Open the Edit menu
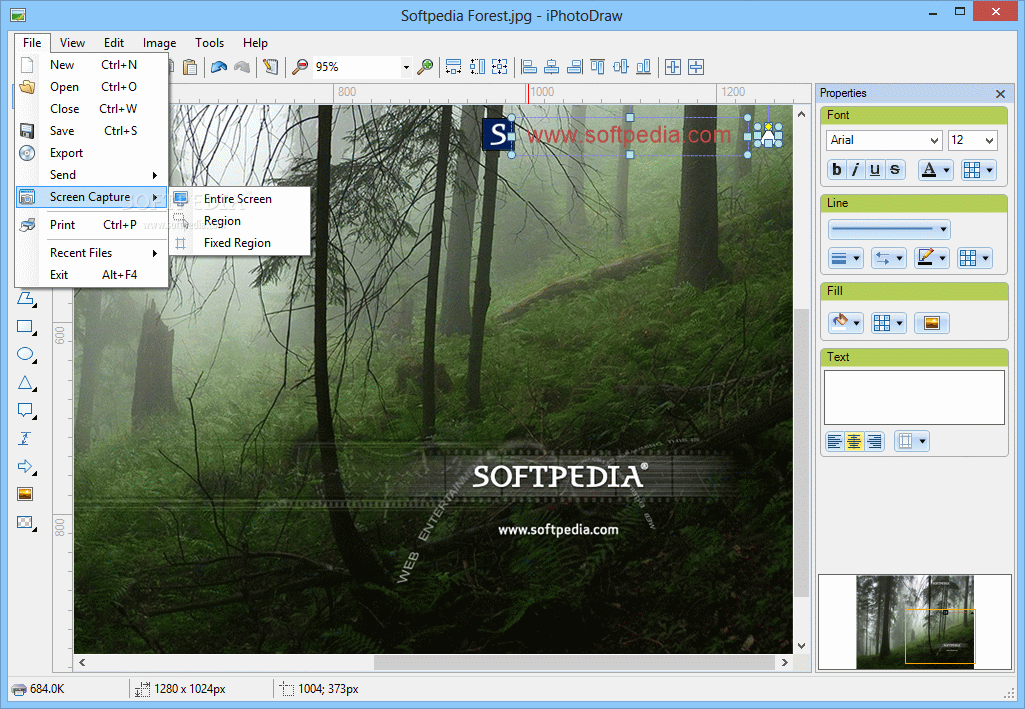The width and height of the screenshot is (1025, 709). [114, 42]
